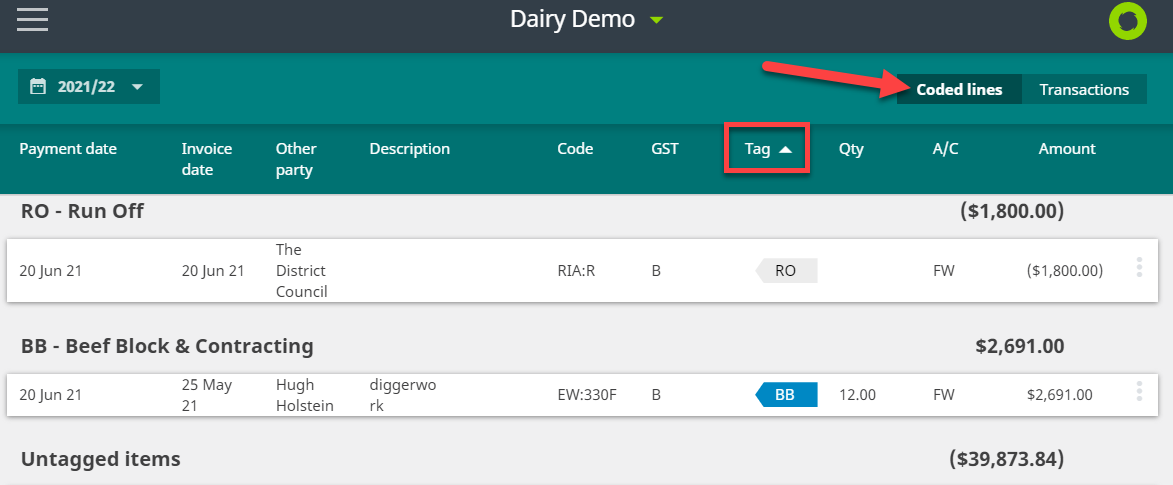Click the Tag ascending sort arrow
Image resolution: width=1173 pixels, height=485 pixels.
(785, 150)
